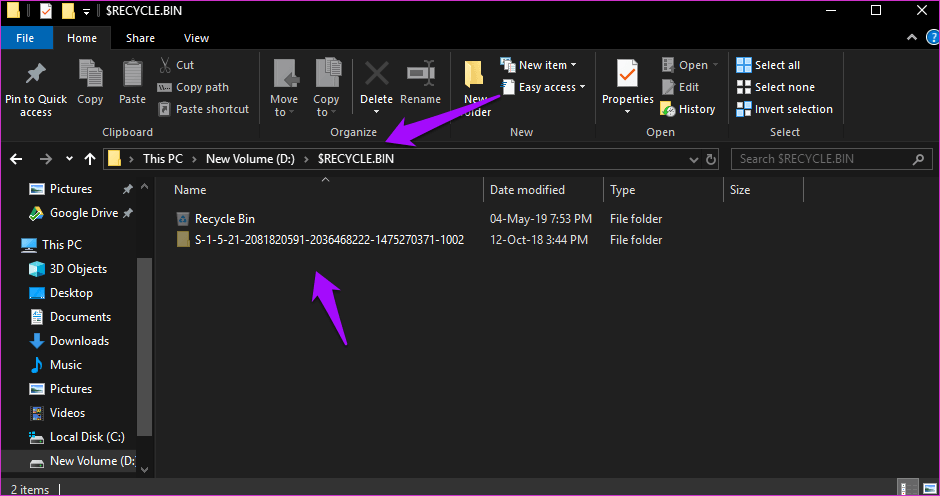
Task: Open the Easy access dropdown
Action: (x=543, y=87)
